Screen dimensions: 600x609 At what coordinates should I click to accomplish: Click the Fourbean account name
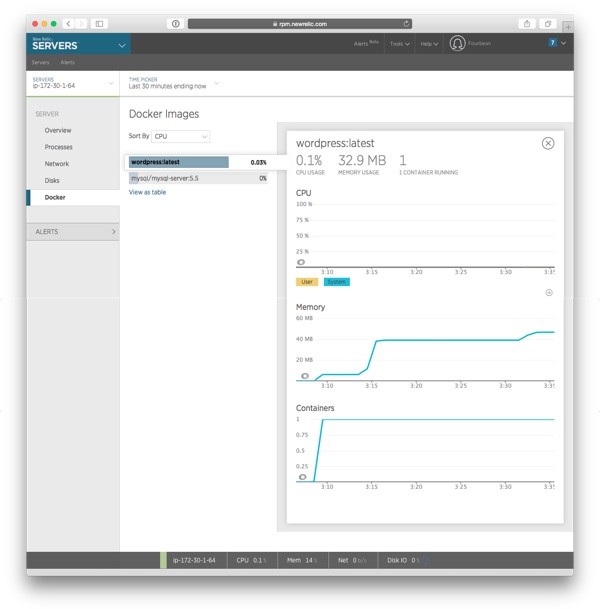[479, 43]
